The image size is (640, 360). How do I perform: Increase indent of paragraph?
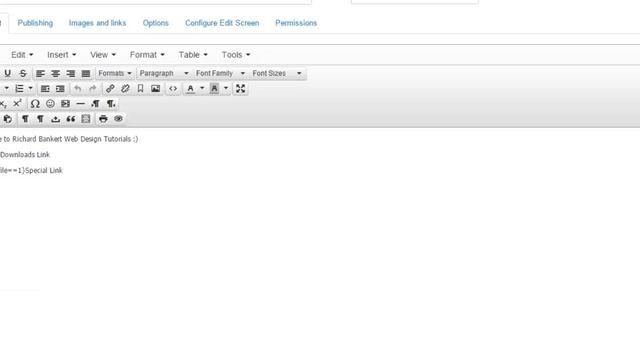60,89
